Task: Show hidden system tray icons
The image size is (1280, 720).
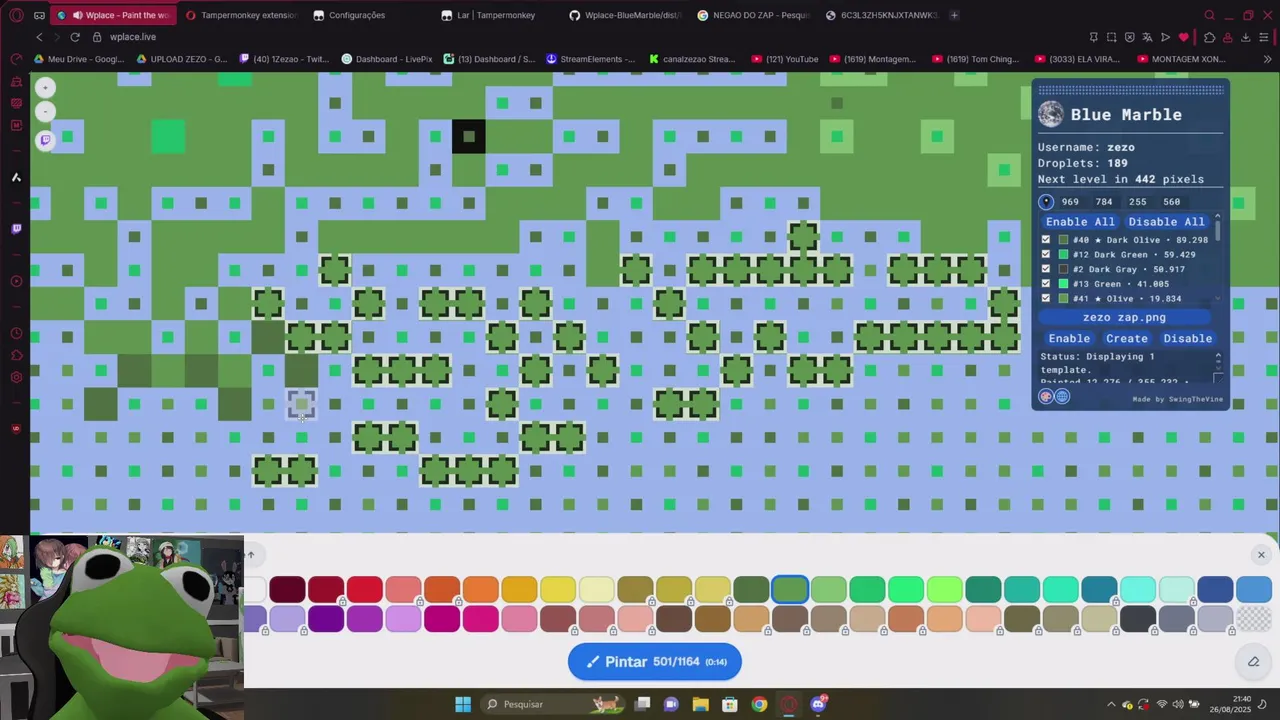Action: (1111, 704)
